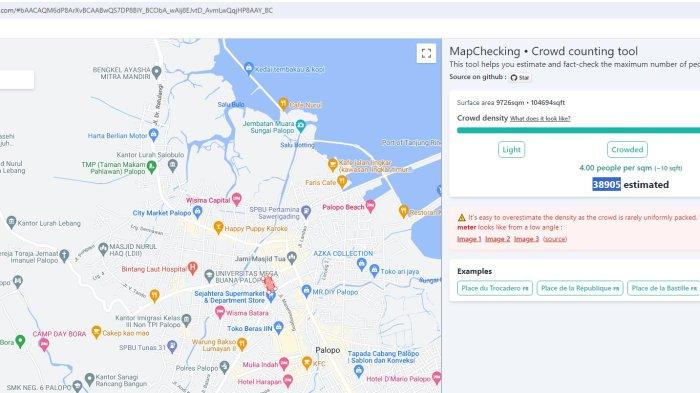Select the Light density preset
Viewport: 700px width, 393px height.
[511, 150]
